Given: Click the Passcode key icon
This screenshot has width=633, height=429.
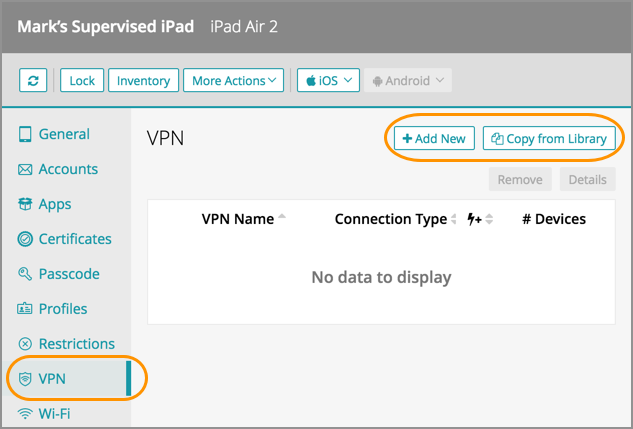Looking at the screenshot, I should 26,275.
